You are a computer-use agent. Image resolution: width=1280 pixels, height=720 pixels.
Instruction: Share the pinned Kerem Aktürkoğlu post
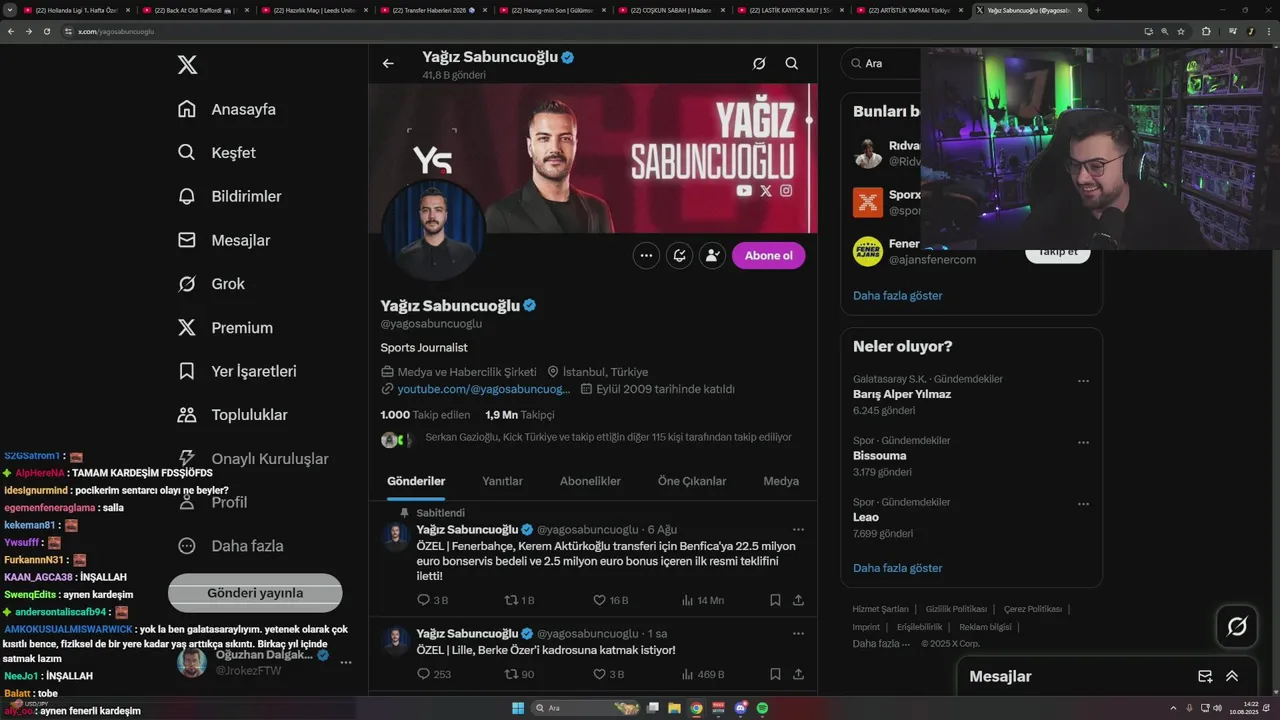[x=798, y=600]
